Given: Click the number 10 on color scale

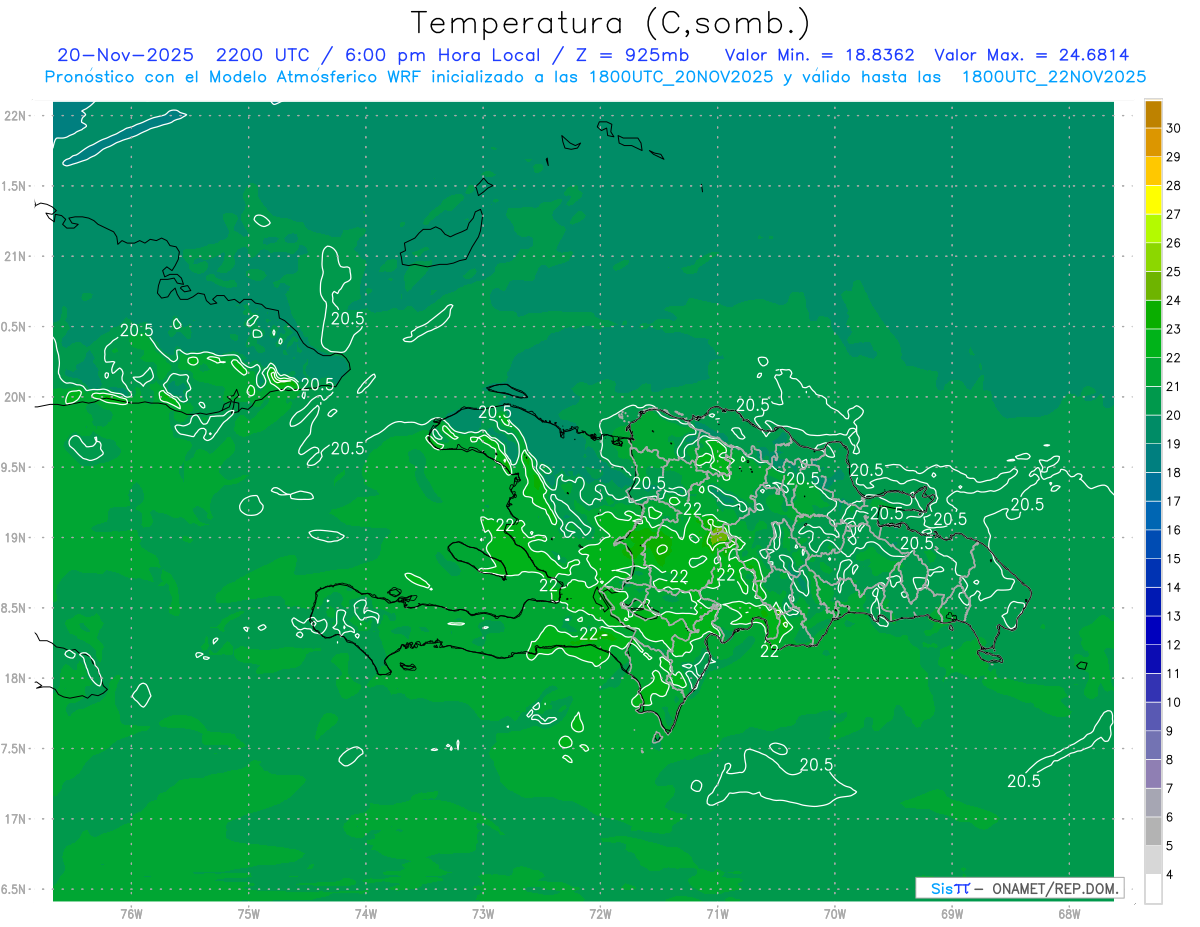Looking at the screenshot, I should pos(1174,702).
